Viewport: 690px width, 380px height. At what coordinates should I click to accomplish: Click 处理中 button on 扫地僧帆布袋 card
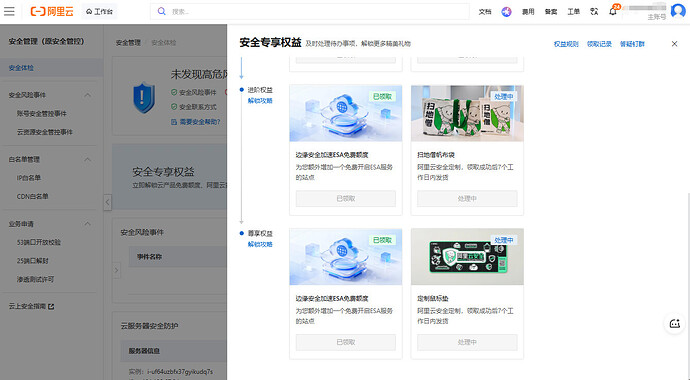tap(467, 199)
